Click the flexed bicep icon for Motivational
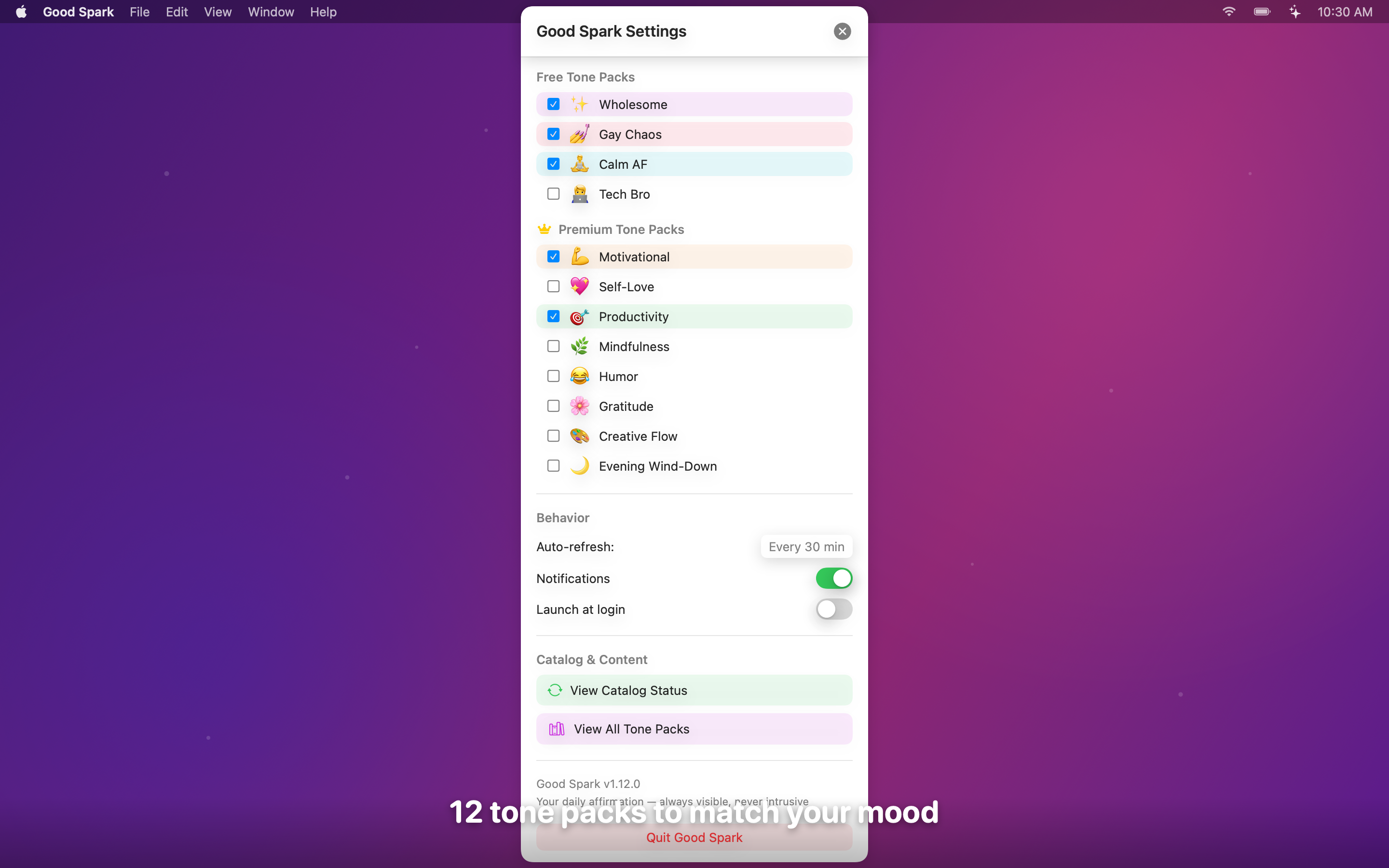The width and height of the screenshot is (1389, 868). (x=579, y=257)
